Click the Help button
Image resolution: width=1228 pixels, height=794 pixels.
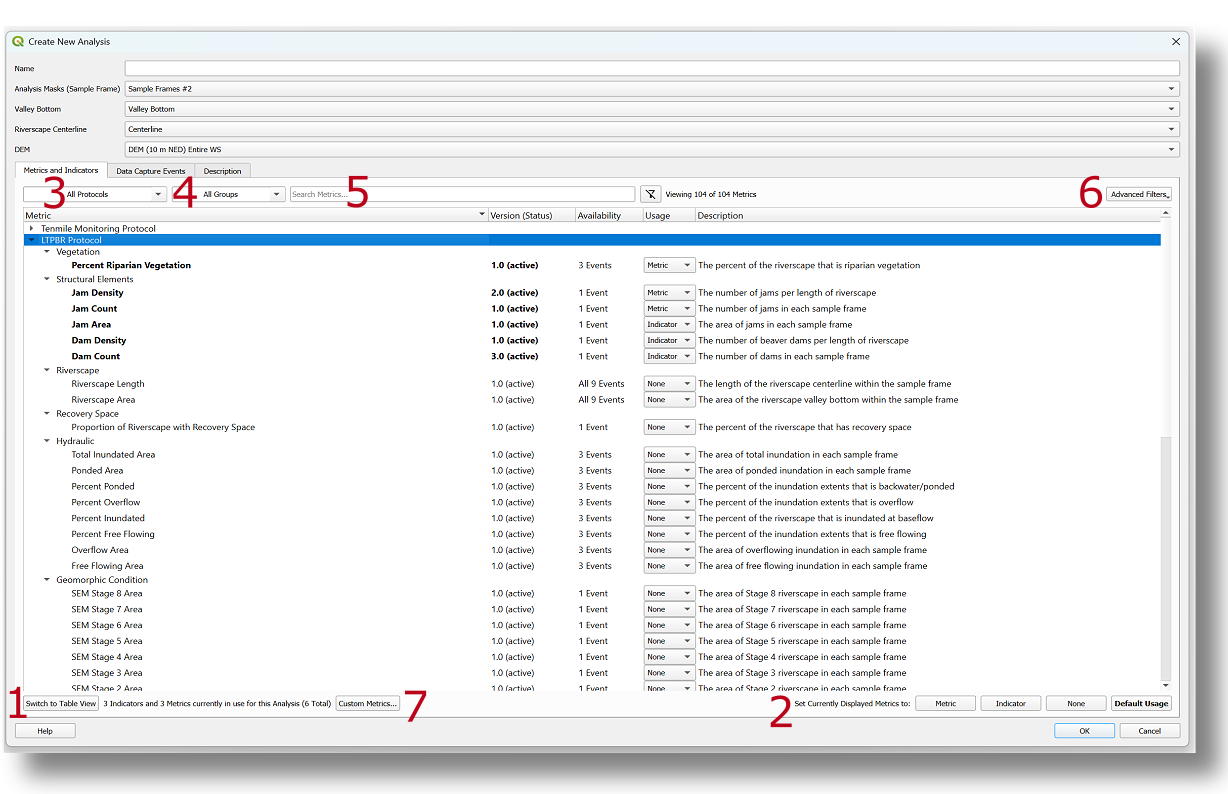point(45,731)
